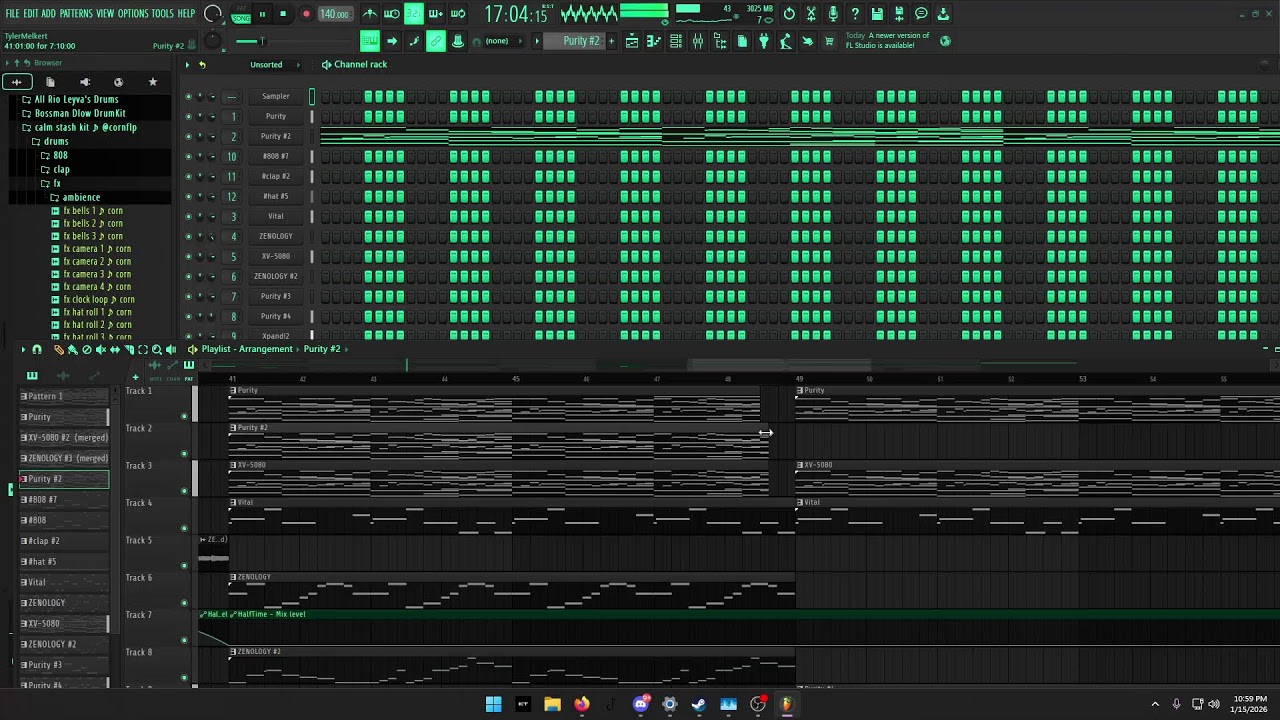Open the HELP menu
Image resolution: width=1280 pixels, height=720 pixels.
[x=187, y=14]
